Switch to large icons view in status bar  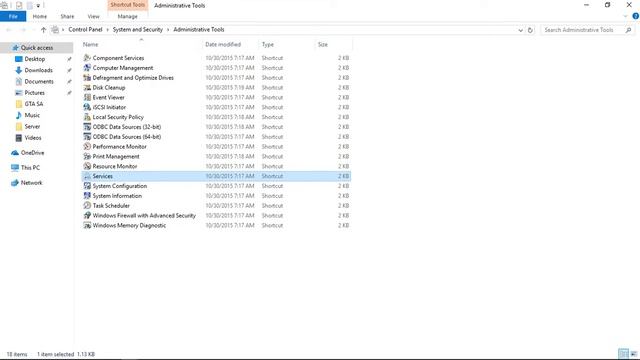633,354
